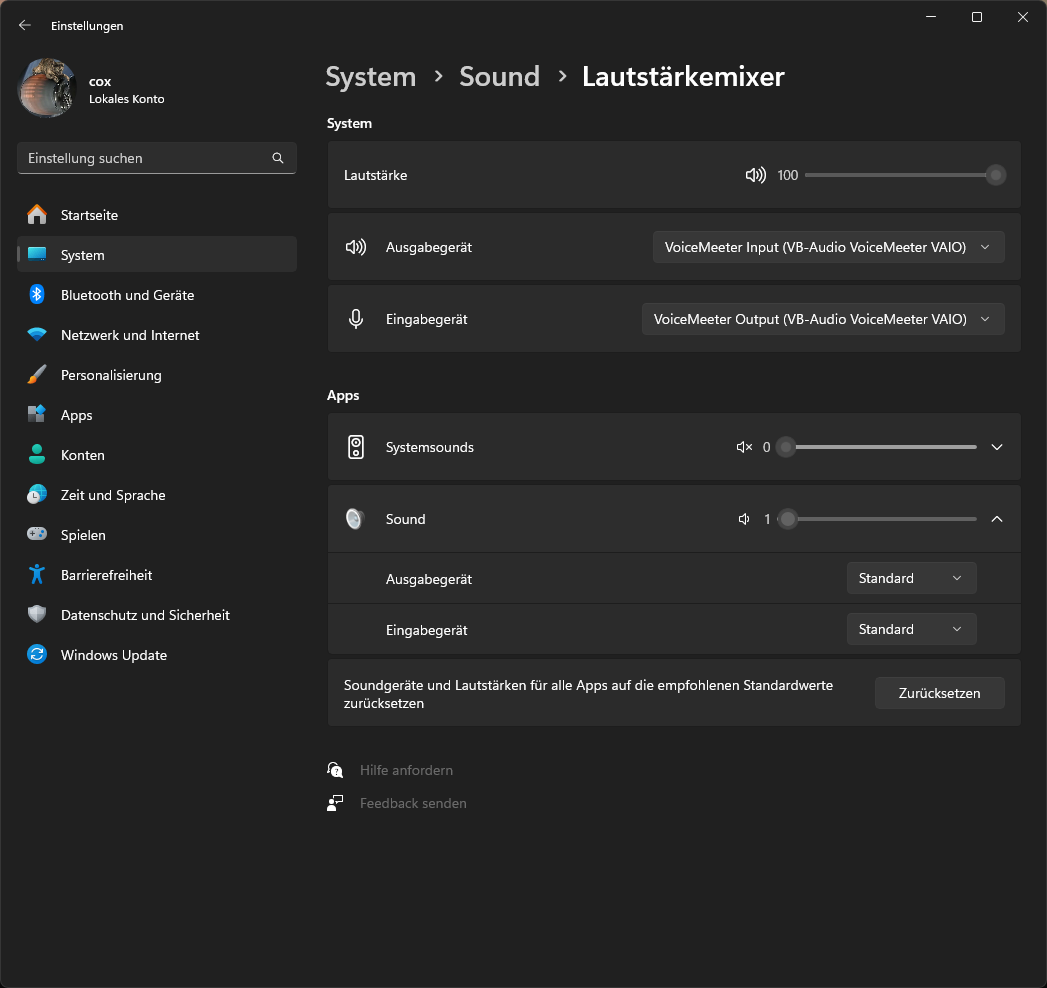Image resolution: width=1047 pixels, height=988 pixels.
Task: Open Datenschutz und Sicherheit
Action: click(157, 615)
